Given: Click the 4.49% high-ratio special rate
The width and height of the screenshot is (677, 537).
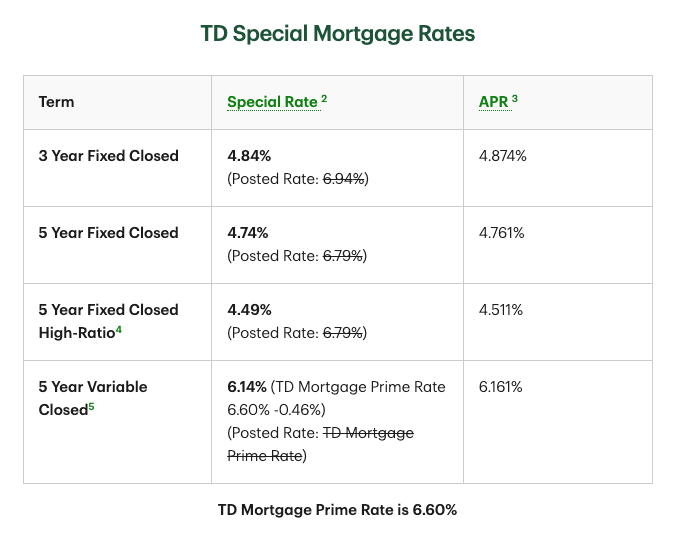Looking at the screenshot, I should coord(249,310).
